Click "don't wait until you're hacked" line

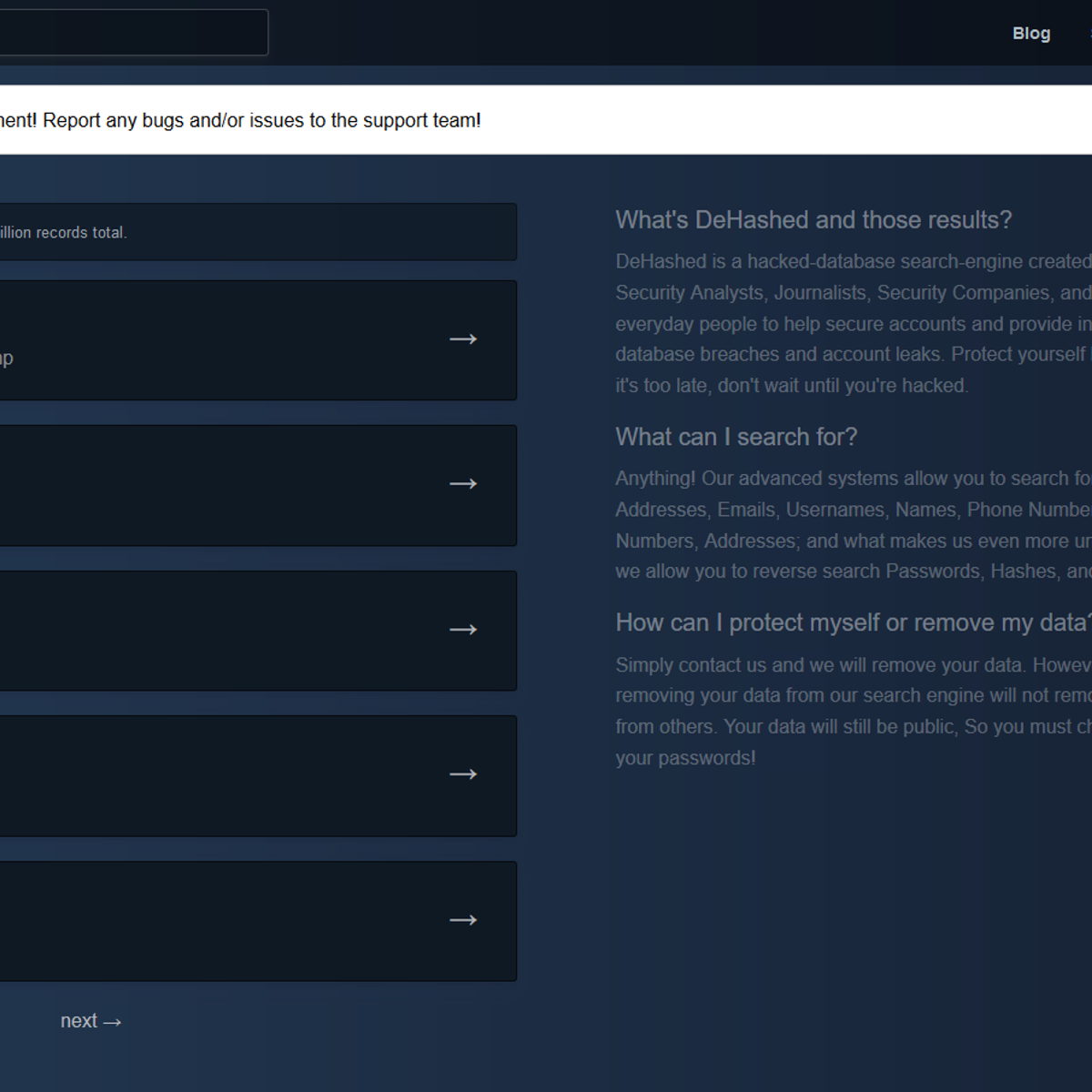click(791, 386)
